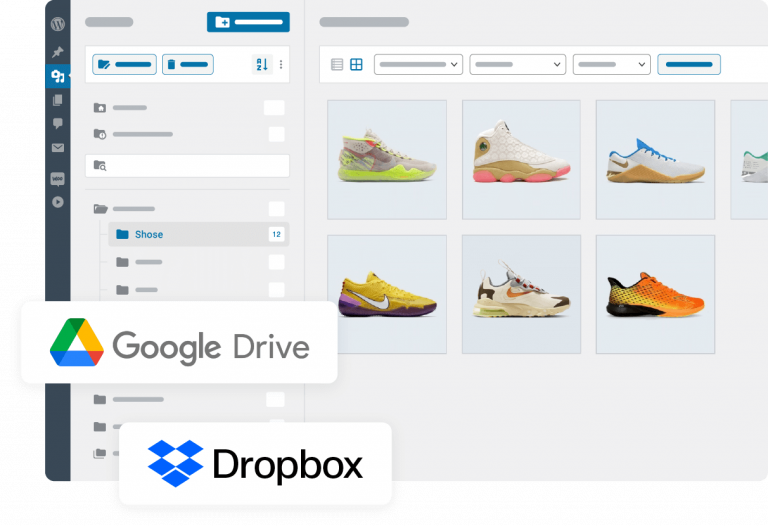Image resolution: width=768 pixels, height=526 pixels.
Task: Open the third filter dropdown in the media toolbar
Action: point(612,64)
